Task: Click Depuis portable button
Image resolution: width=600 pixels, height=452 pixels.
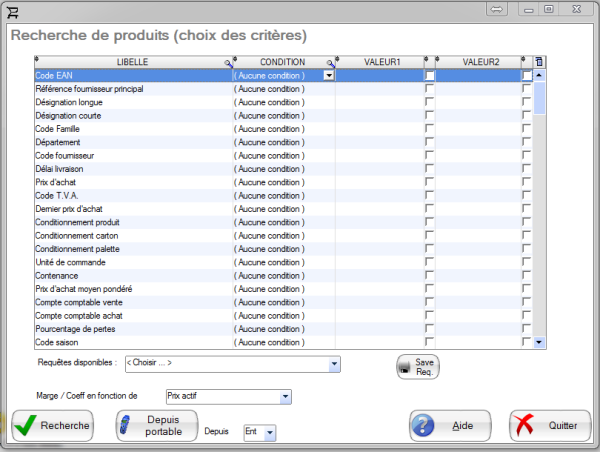Action: [155, 425]
